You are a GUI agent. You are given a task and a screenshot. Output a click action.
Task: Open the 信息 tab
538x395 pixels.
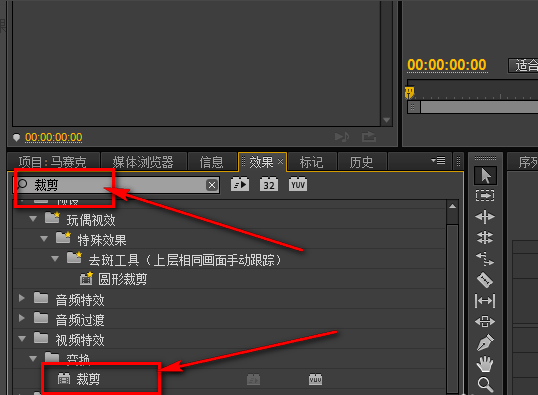pos(211,162)
